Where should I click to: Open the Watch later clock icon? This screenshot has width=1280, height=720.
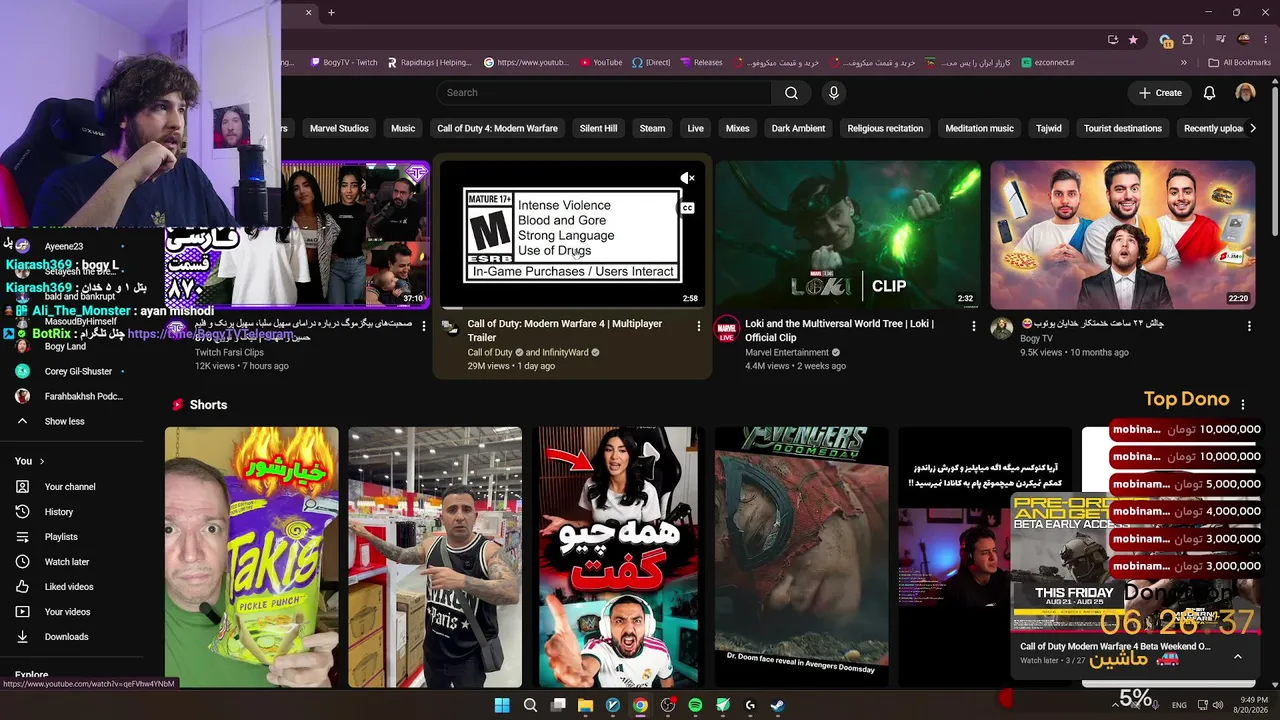[22, 562]
